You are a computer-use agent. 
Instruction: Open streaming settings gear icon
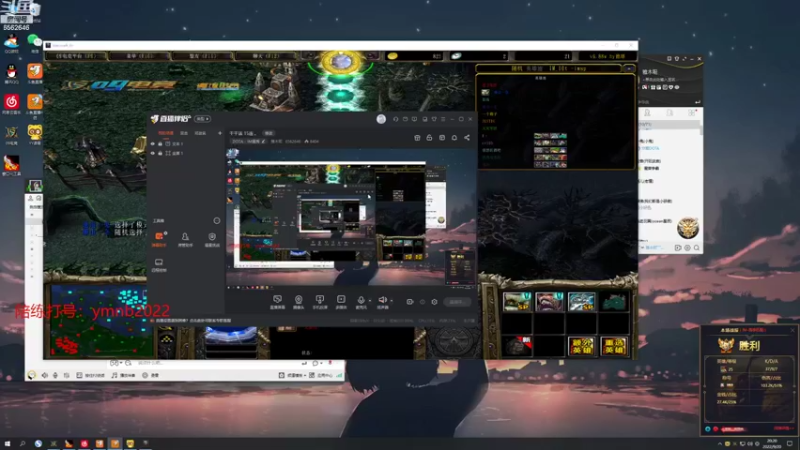pos(434,302)
